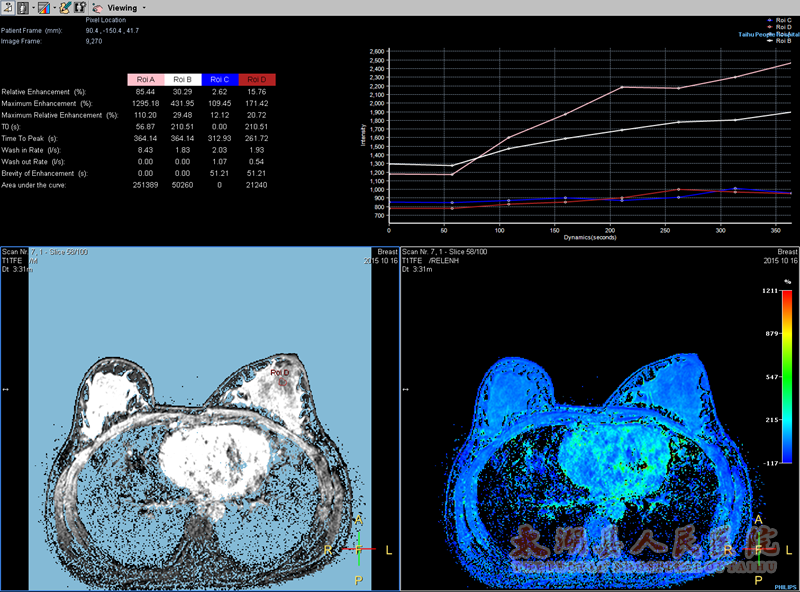Open dropdown arrow beside color map icon
Screen dimensions: 800x592
(53, 7)
